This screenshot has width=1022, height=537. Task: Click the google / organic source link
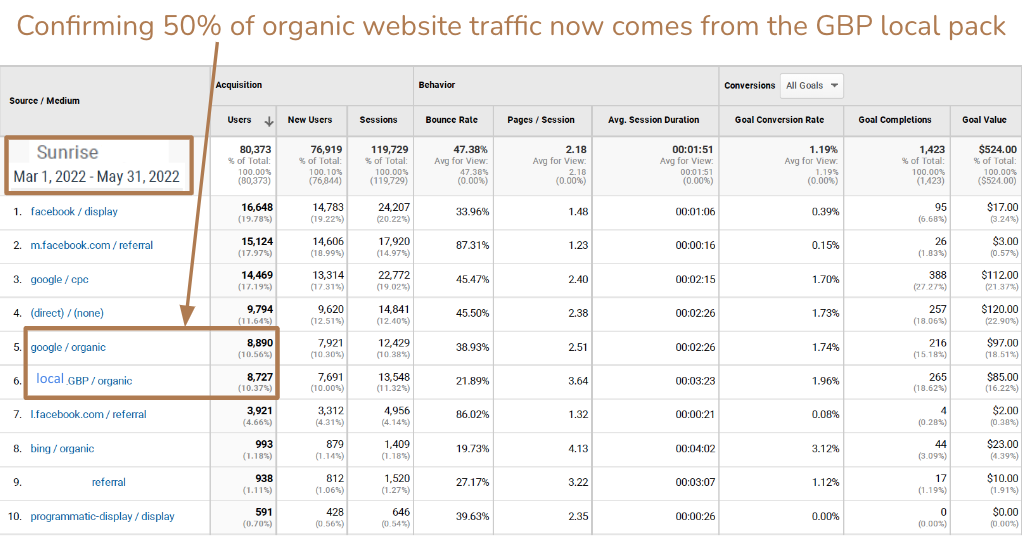[68, 347]
